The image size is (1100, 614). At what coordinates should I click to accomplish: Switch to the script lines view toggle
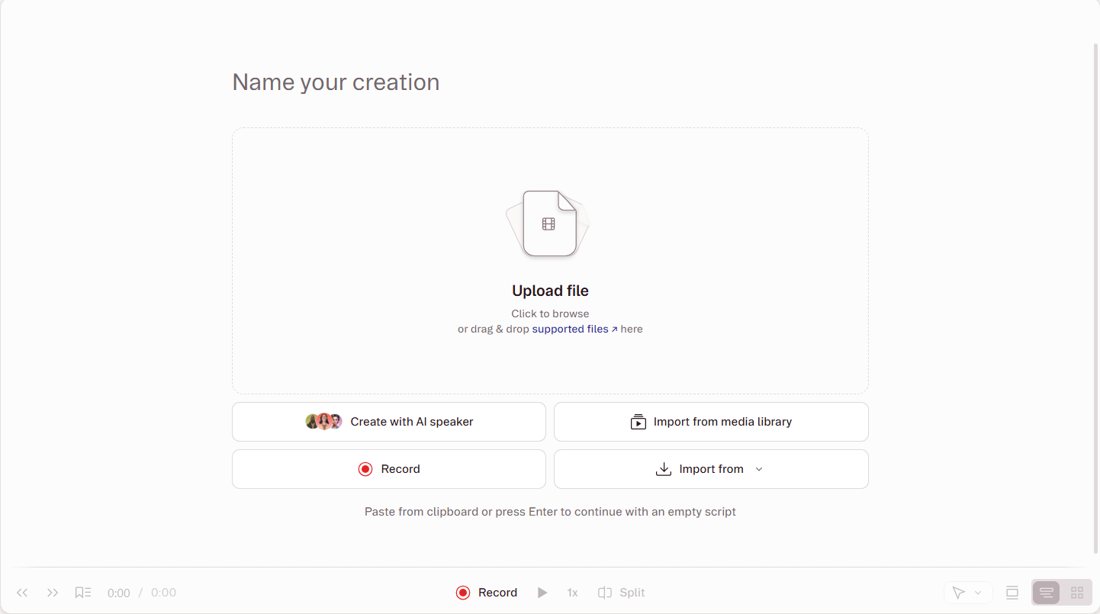pyautogui.click(x=1046, y=593)
